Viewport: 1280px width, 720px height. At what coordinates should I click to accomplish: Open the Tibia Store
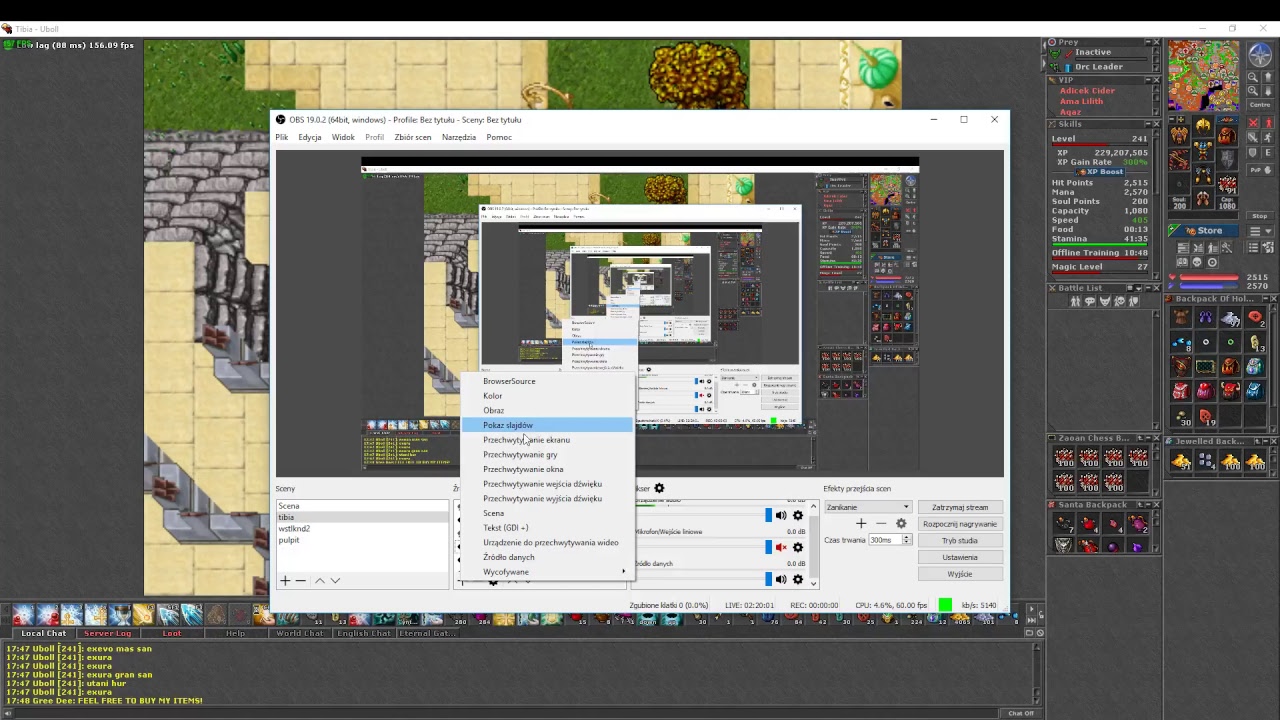1203,231
